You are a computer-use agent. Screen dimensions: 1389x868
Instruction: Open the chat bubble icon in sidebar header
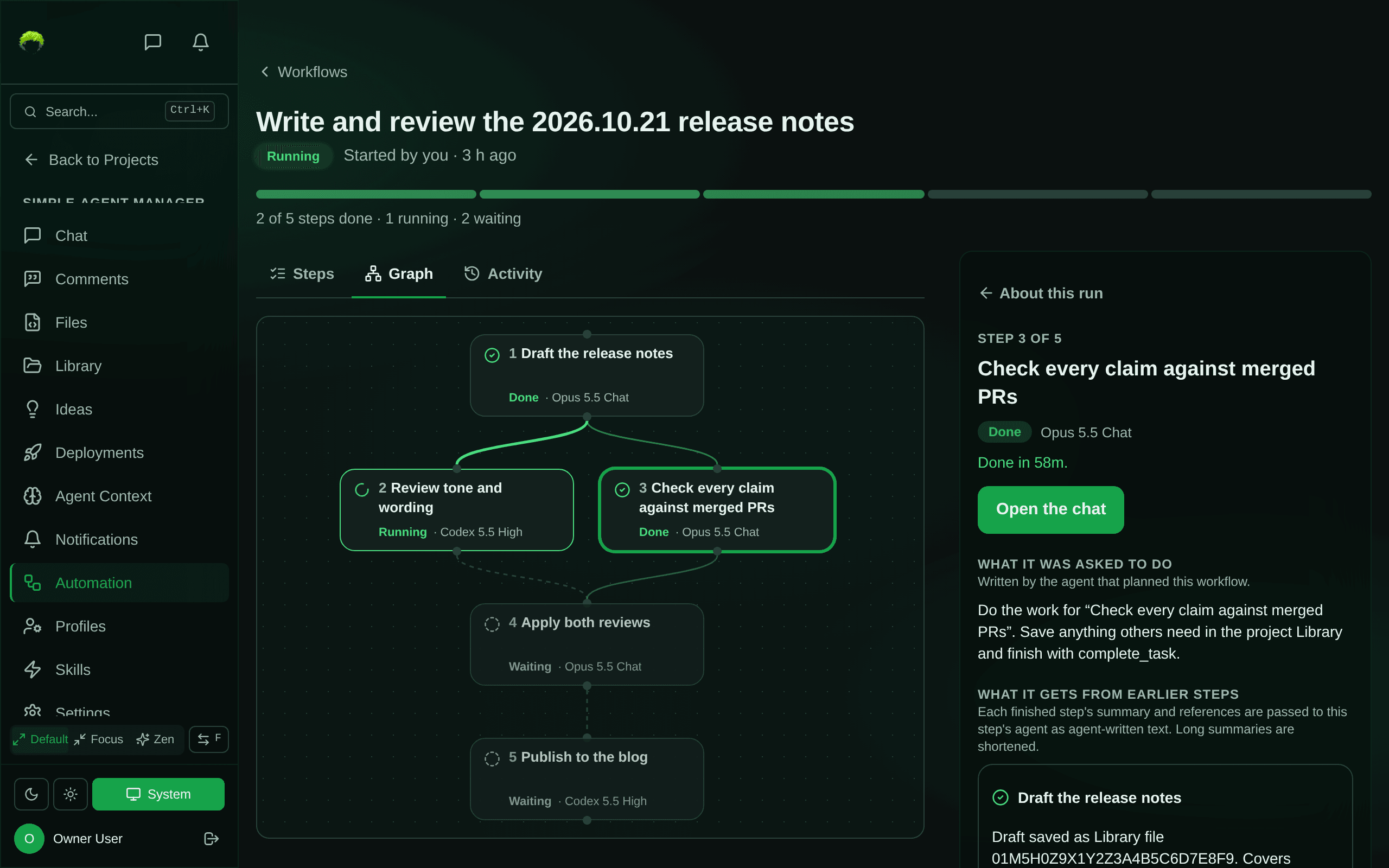[x=152, y=42]
